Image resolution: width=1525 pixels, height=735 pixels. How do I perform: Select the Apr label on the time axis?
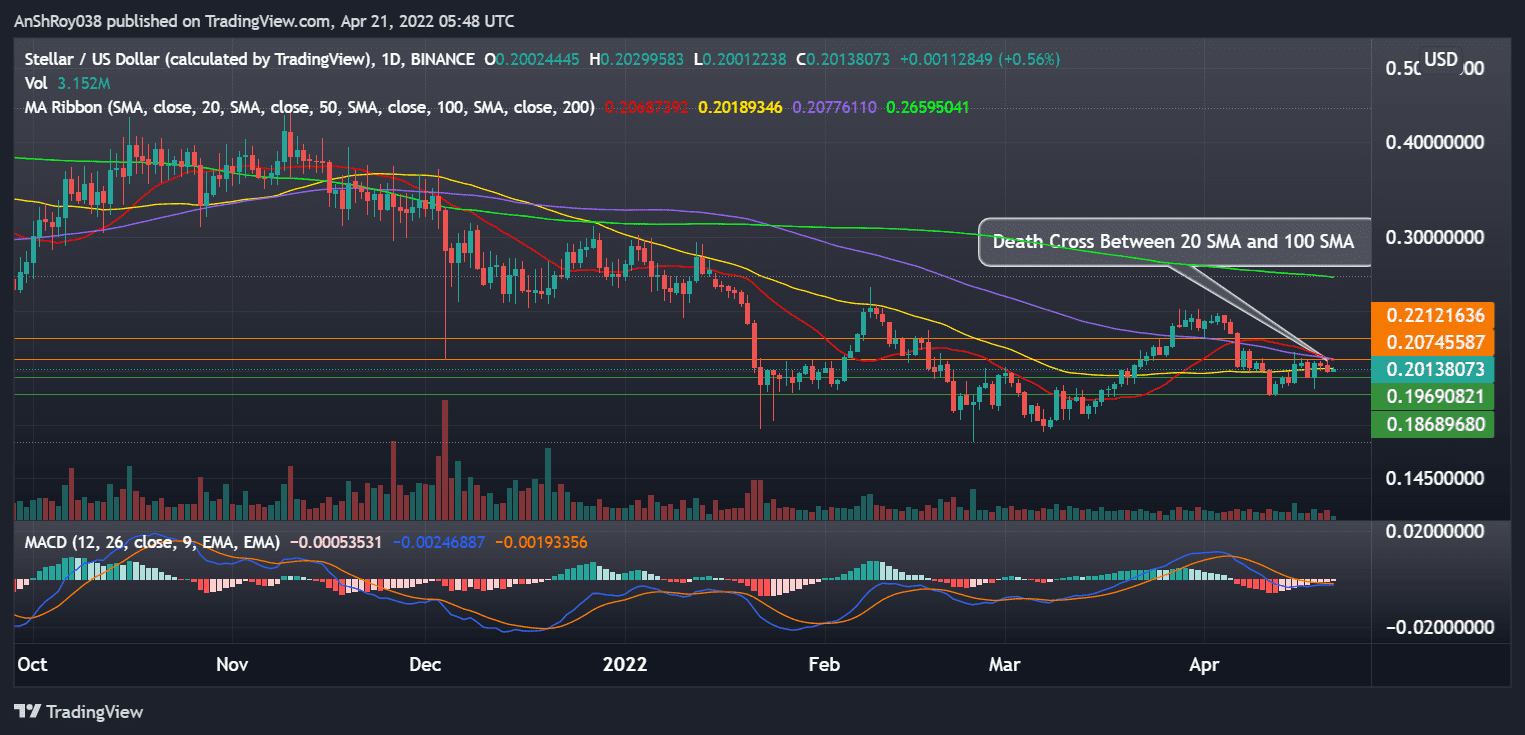click(x=1204, y=664)
